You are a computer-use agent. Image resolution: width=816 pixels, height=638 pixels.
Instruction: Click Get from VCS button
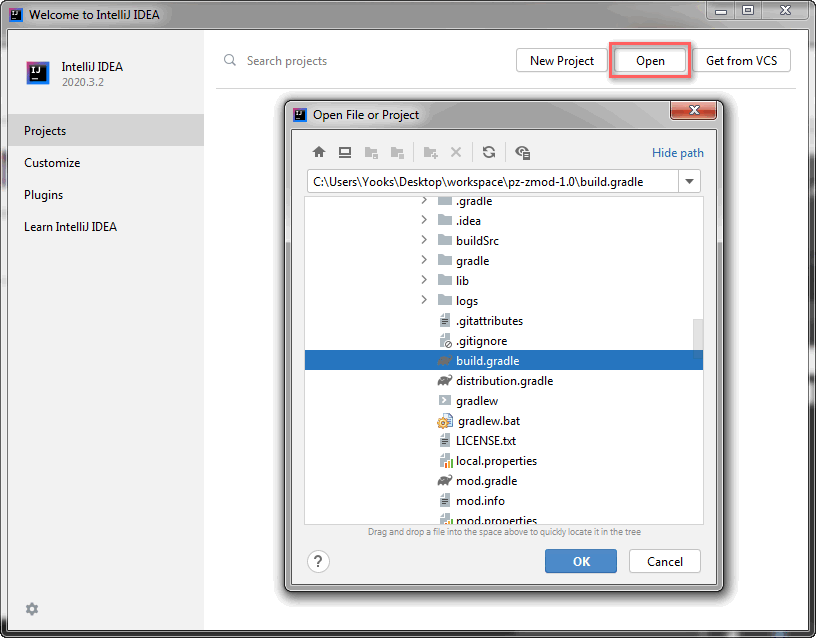[741, 60]
